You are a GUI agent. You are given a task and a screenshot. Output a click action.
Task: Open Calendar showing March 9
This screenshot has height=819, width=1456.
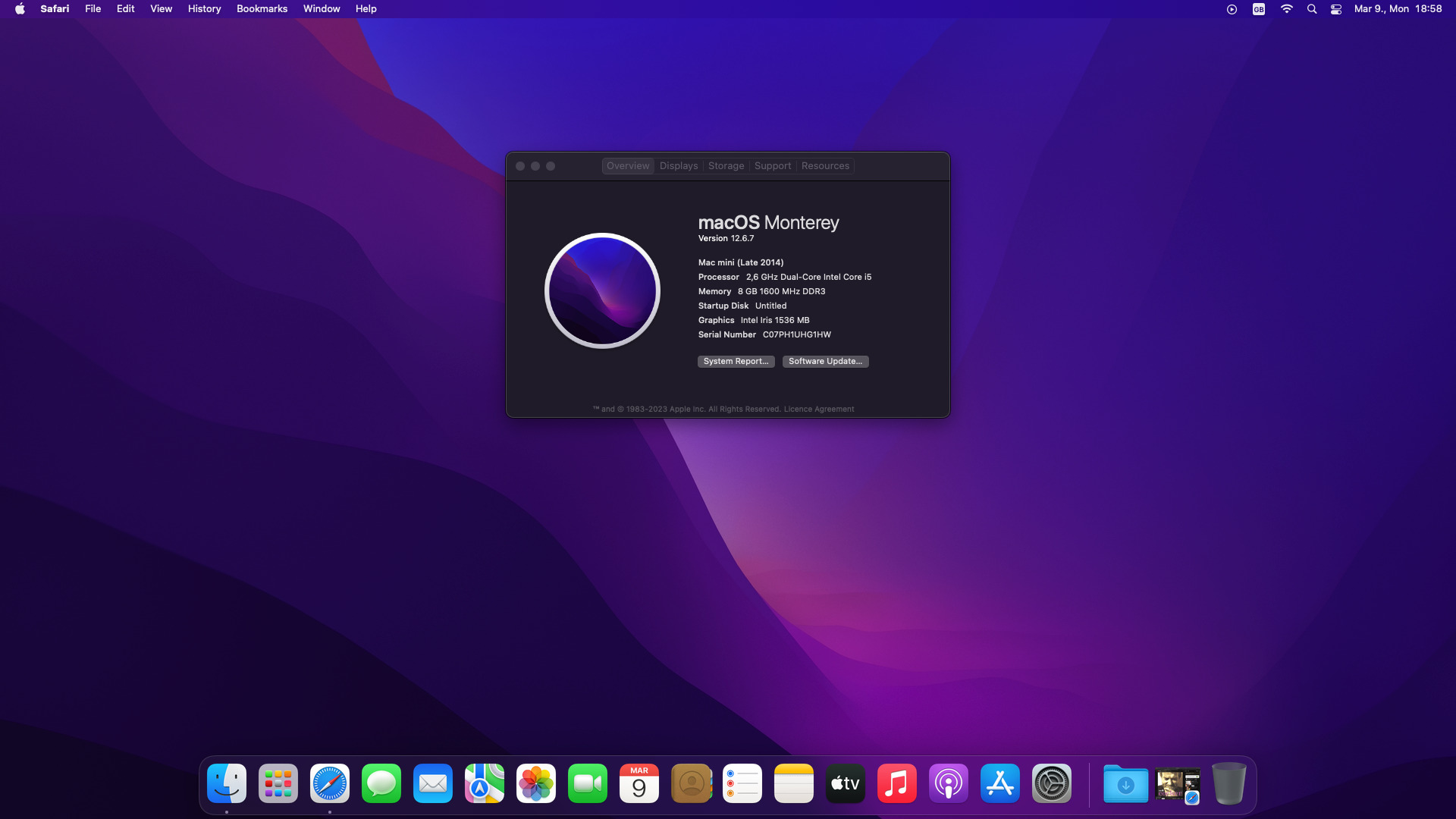point(639,783)
